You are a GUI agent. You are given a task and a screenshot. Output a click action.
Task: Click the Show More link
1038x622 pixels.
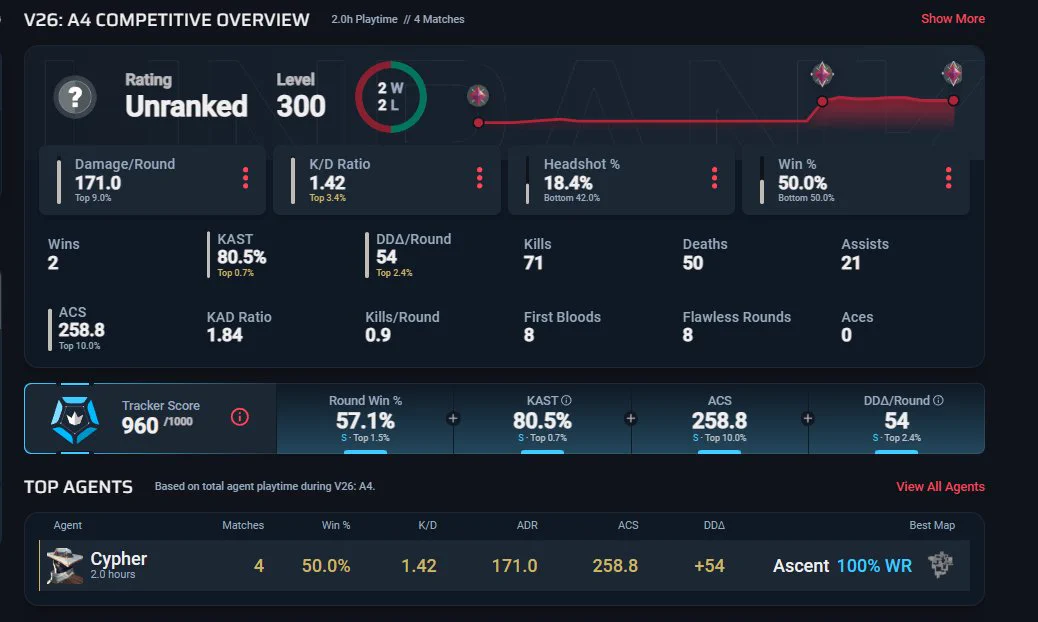click(953, 19)
